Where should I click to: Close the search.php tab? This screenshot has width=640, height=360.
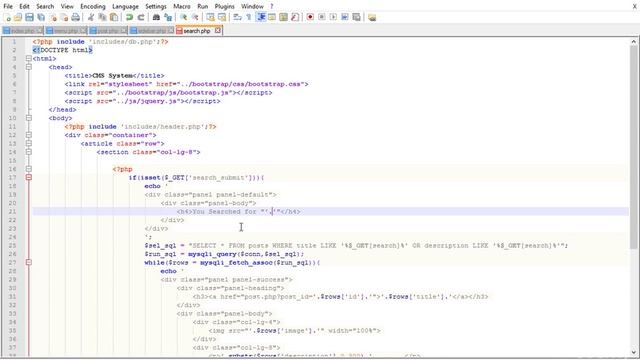(218, 30)
